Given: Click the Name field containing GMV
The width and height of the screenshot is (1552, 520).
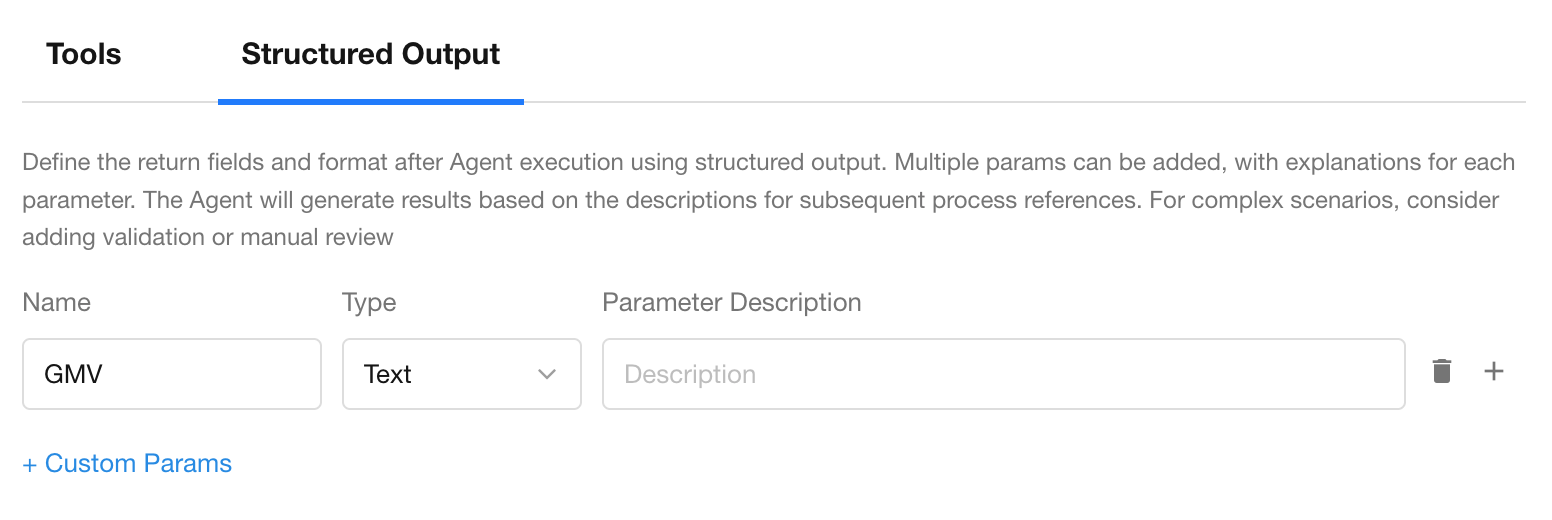Looking at the screenshot, I should tap(171, 374).
